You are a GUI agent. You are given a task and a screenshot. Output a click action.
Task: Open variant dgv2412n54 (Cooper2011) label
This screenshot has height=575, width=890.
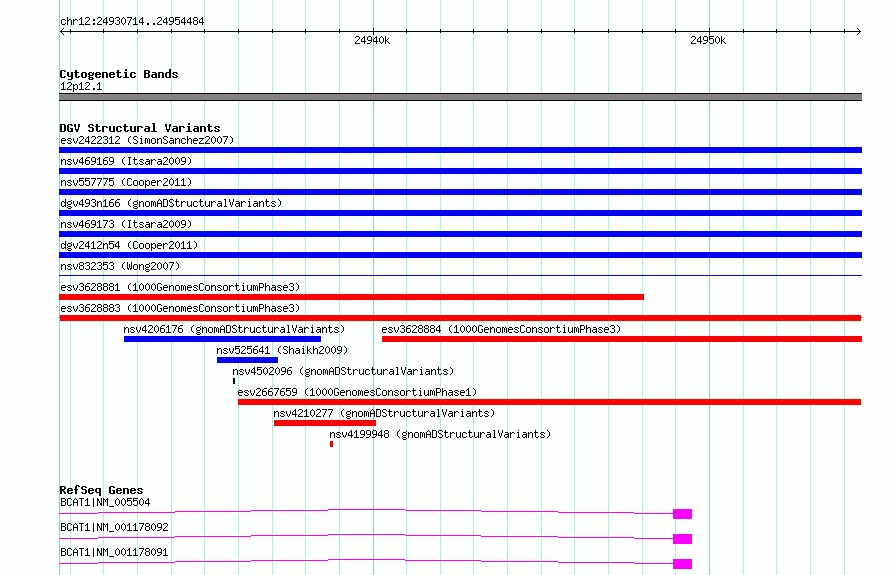point(129,245)
